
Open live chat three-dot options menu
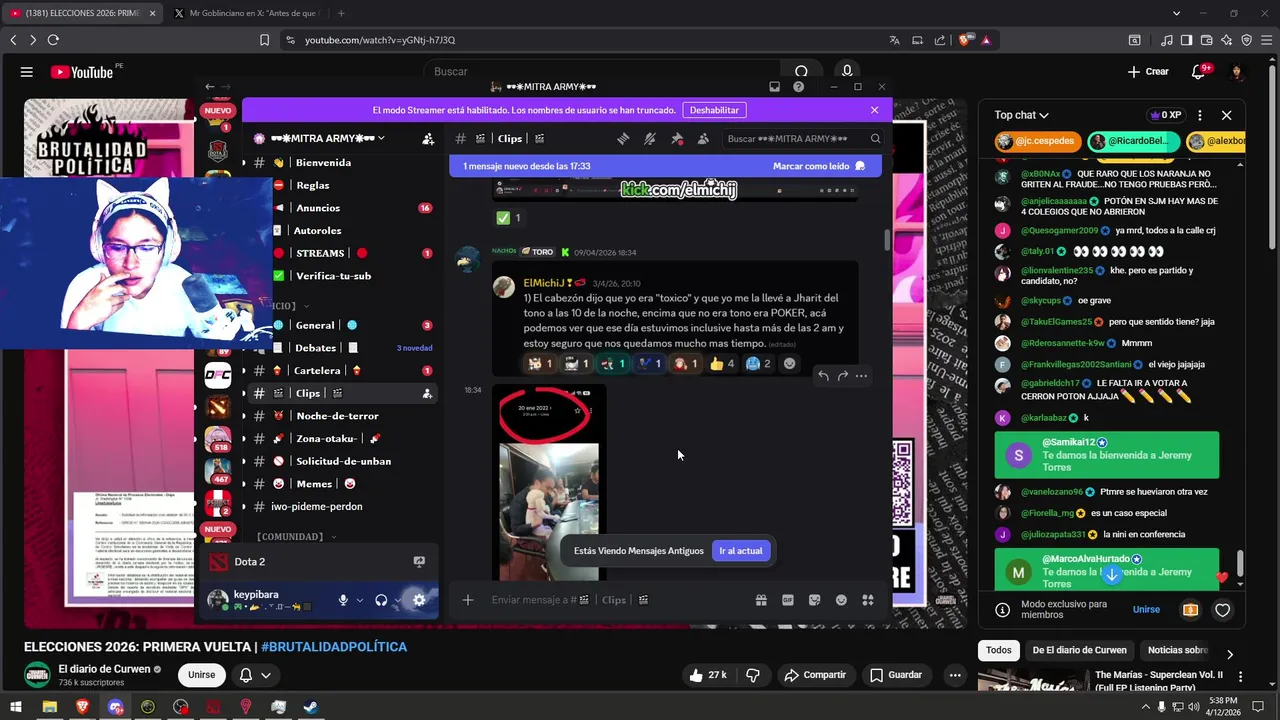[1200, 115]
